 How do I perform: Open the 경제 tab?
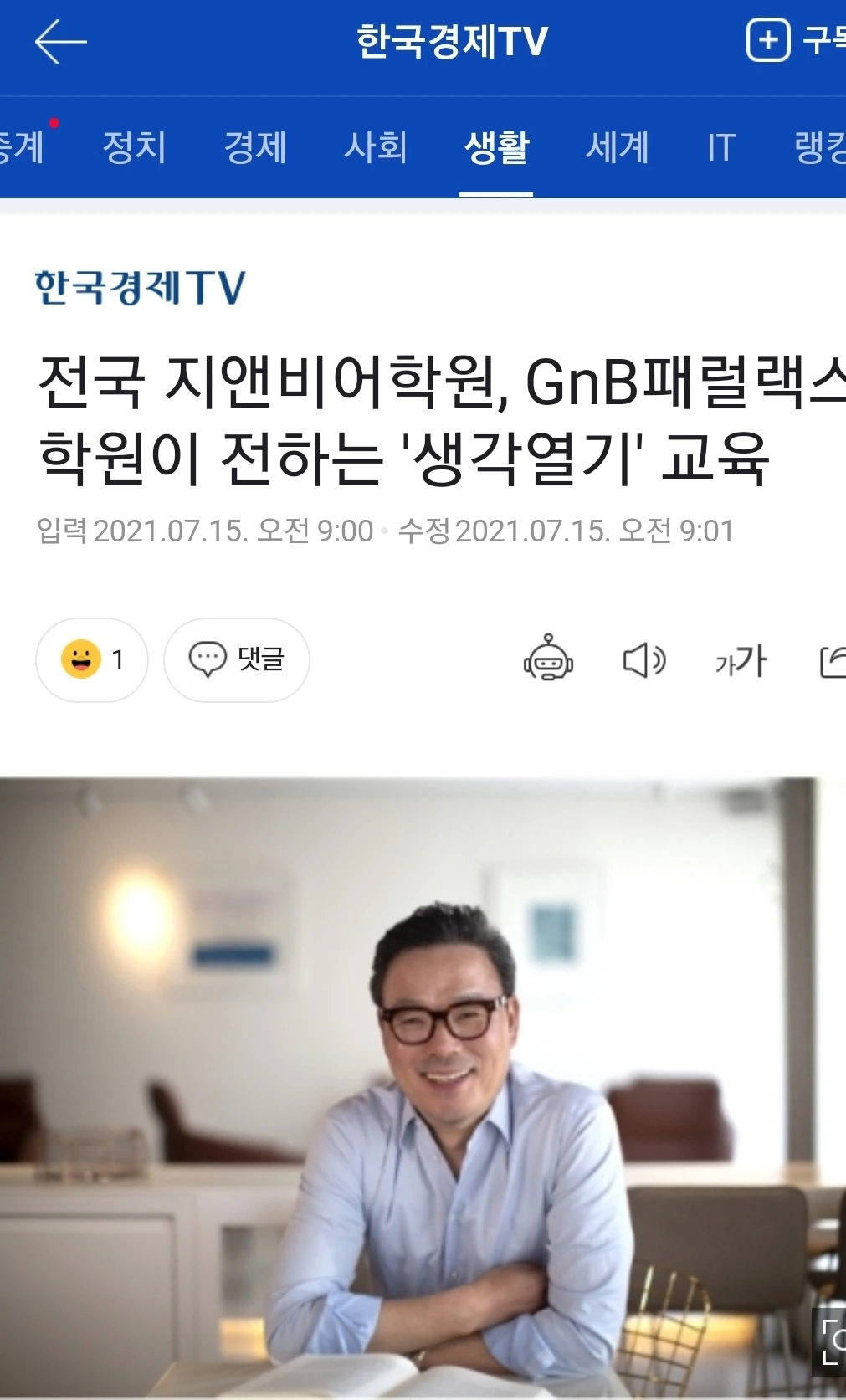[255, 147]
